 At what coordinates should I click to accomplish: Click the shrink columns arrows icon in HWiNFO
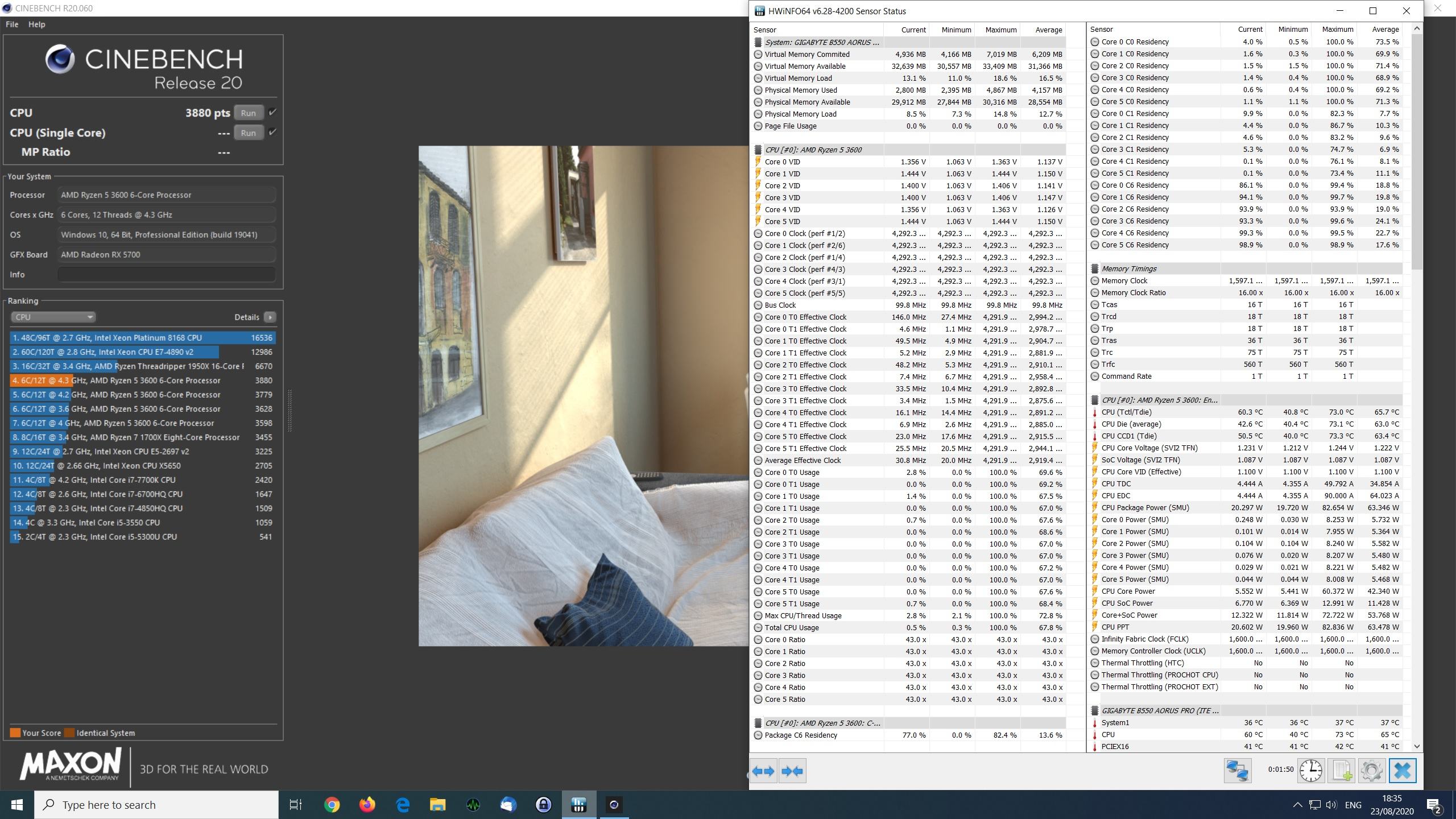pyautogui.click(x=792, y=771)
